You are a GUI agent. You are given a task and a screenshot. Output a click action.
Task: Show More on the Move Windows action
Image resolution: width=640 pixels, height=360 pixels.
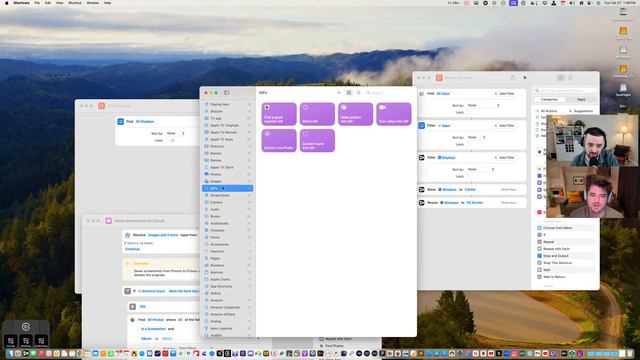pos(509,190)
